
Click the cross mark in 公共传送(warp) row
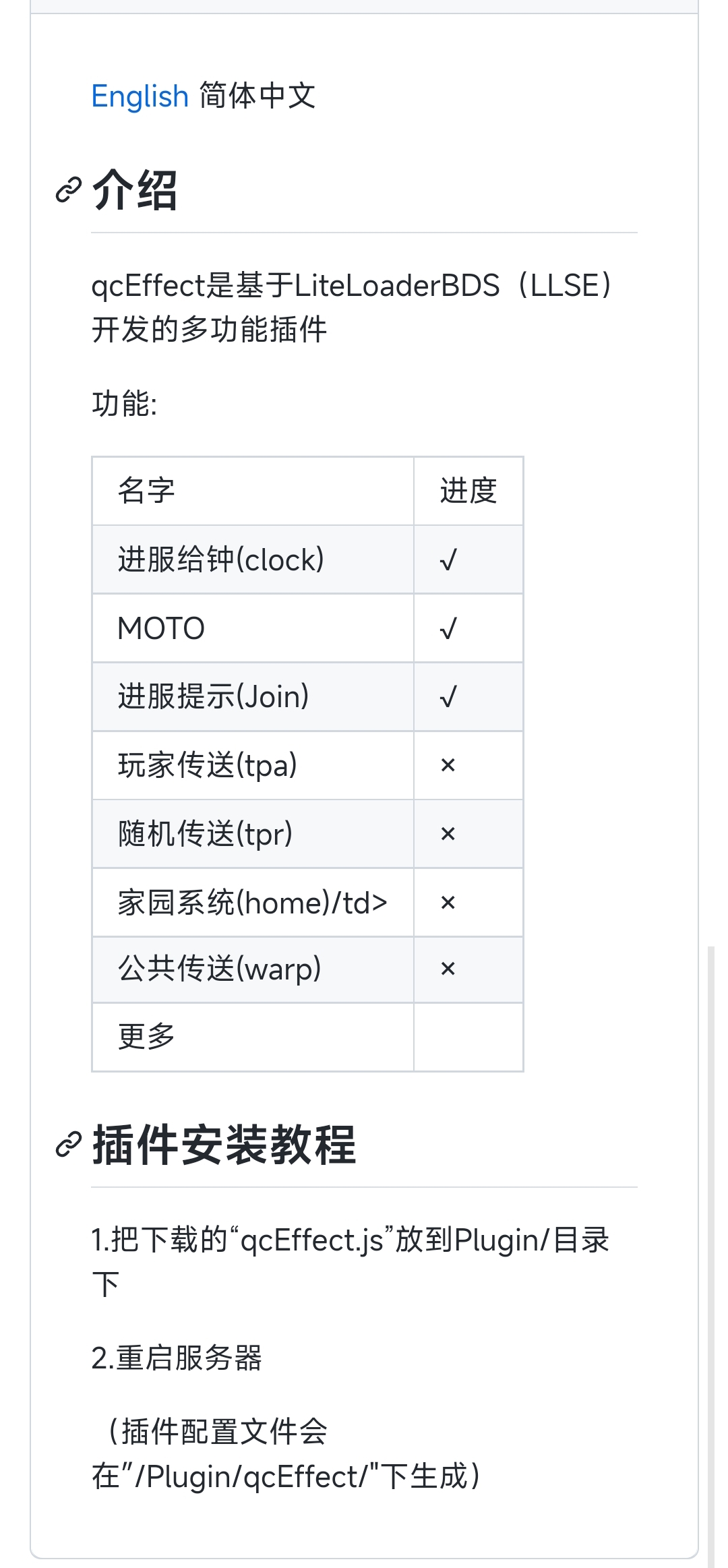point(448,969)
